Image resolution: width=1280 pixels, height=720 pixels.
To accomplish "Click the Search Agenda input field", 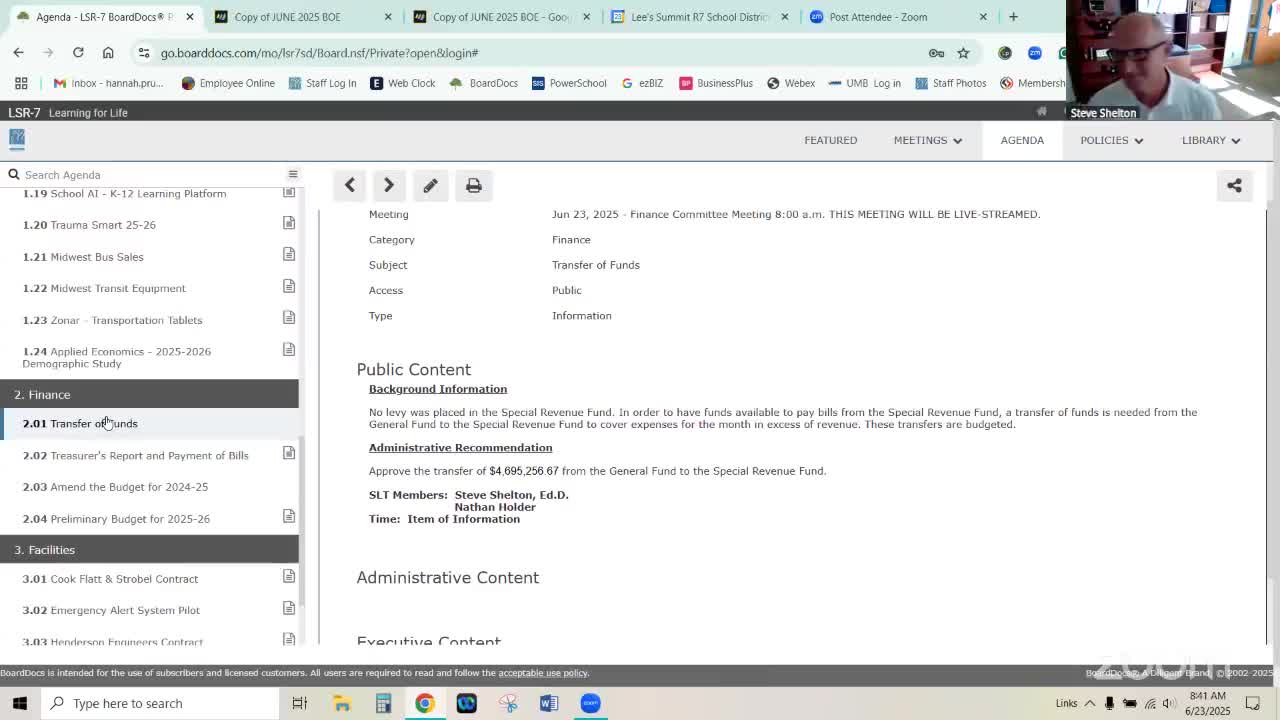I will pyautogui.click(x=150, y=174).
